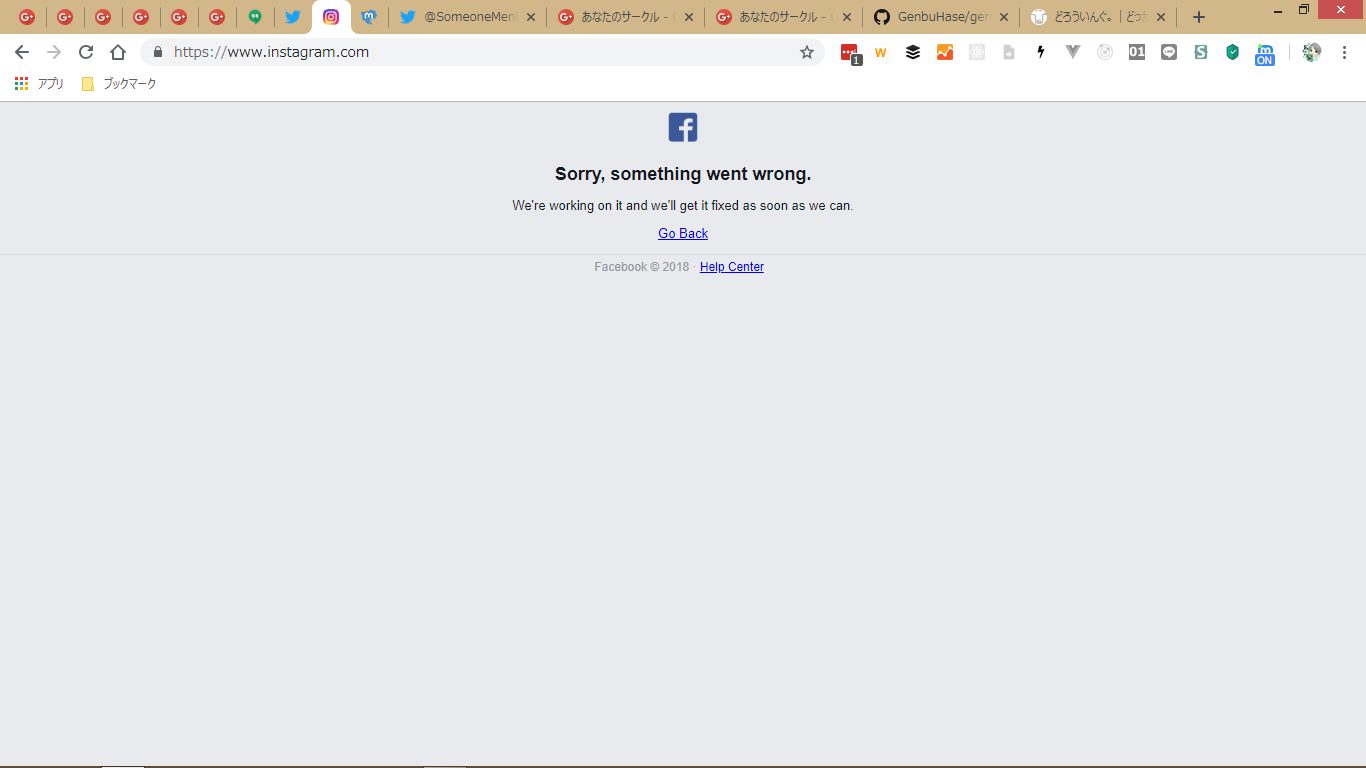Go back to the previous page
1366x768 pixels.
22,52
